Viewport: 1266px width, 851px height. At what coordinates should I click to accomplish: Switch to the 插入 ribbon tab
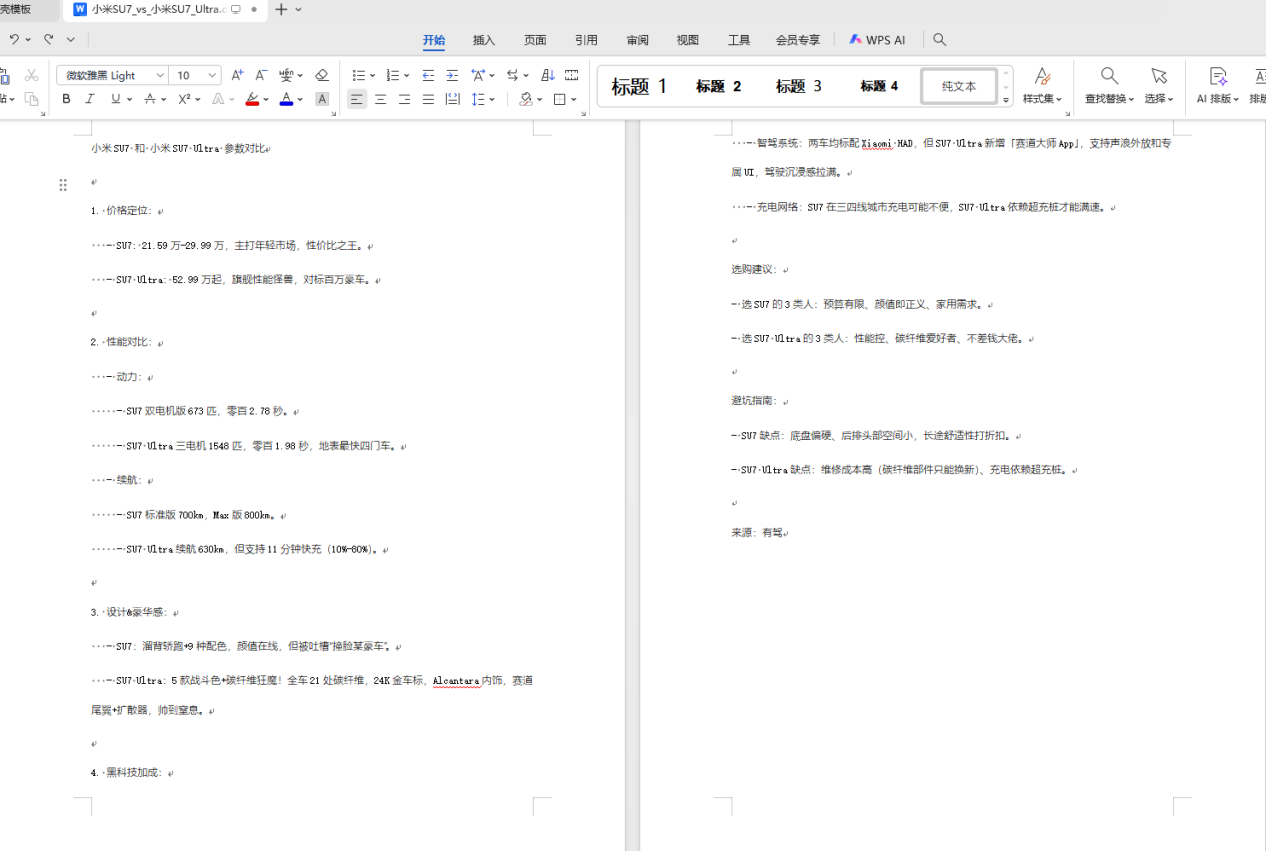[484, 40]
